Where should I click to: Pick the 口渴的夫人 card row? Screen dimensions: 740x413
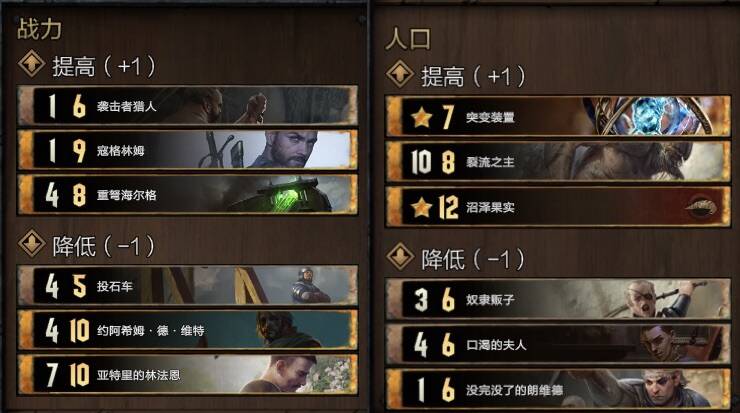coord(558,345)
